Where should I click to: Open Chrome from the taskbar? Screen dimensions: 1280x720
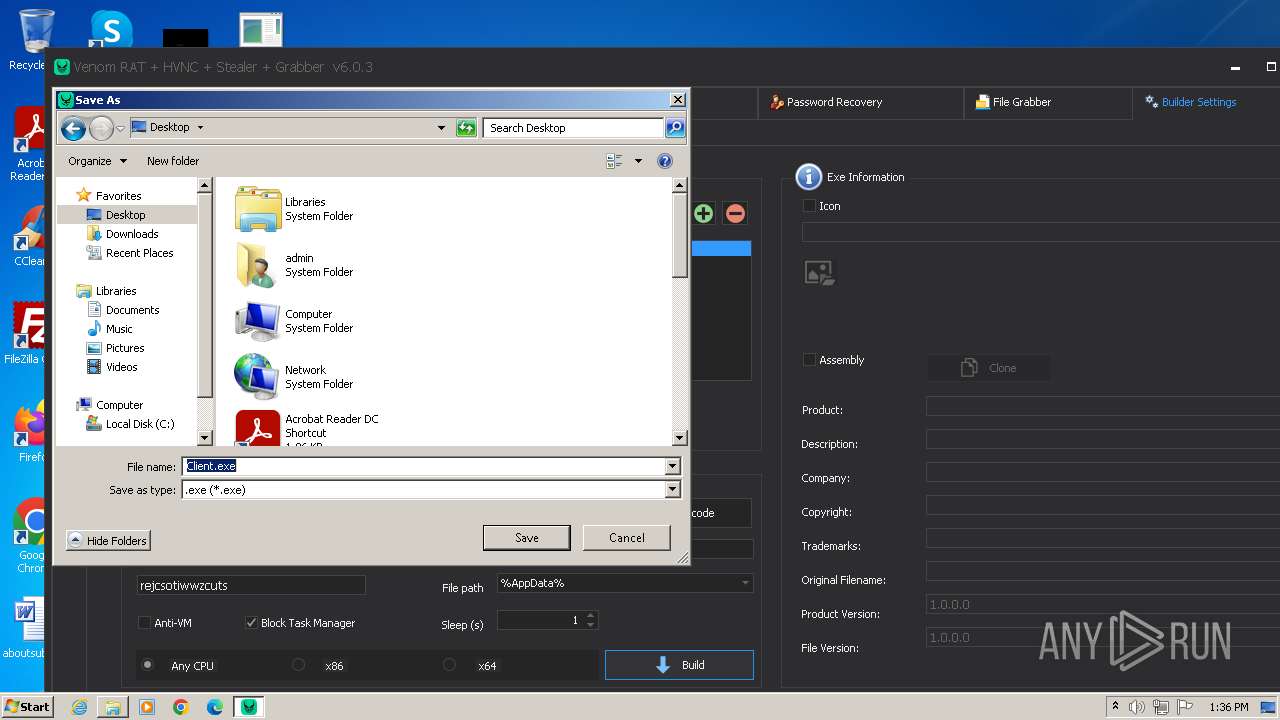181,707
